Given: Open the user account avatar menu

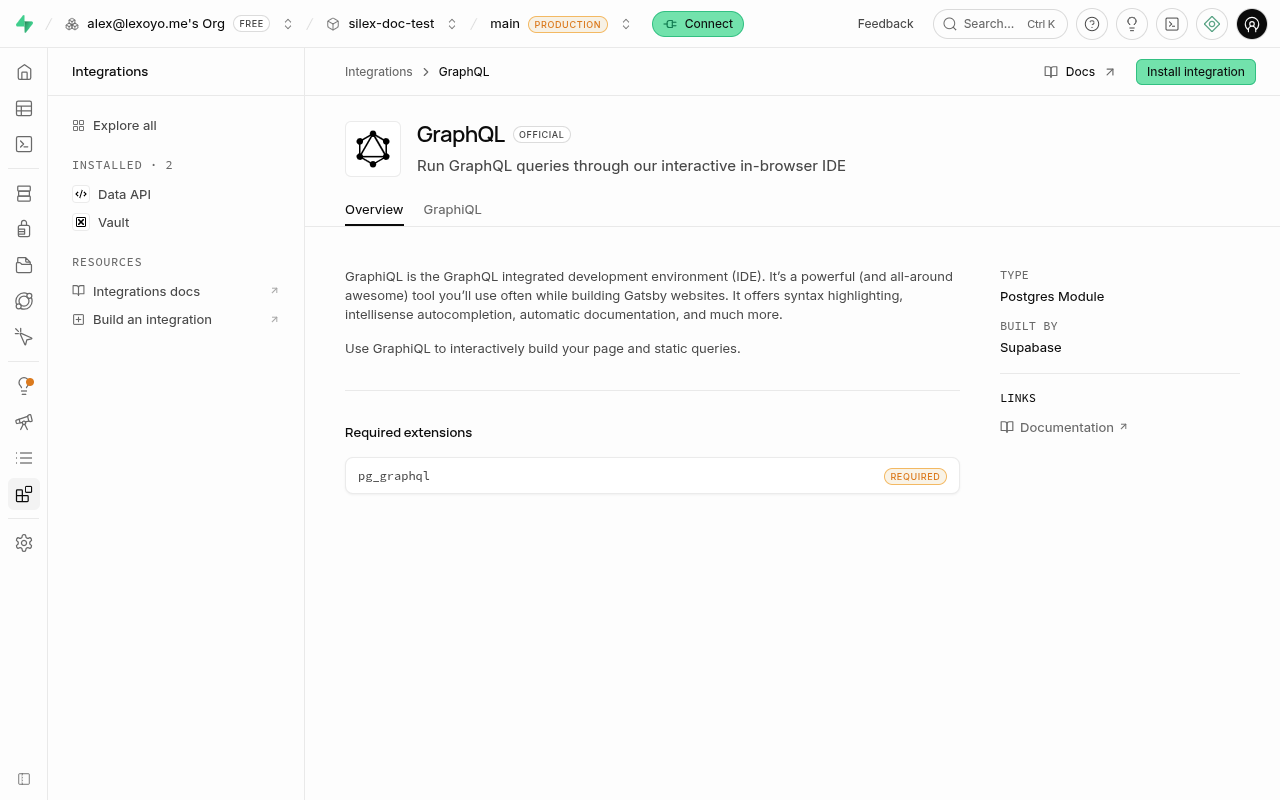Looking at the screenshot, I should coord(1252,24).
